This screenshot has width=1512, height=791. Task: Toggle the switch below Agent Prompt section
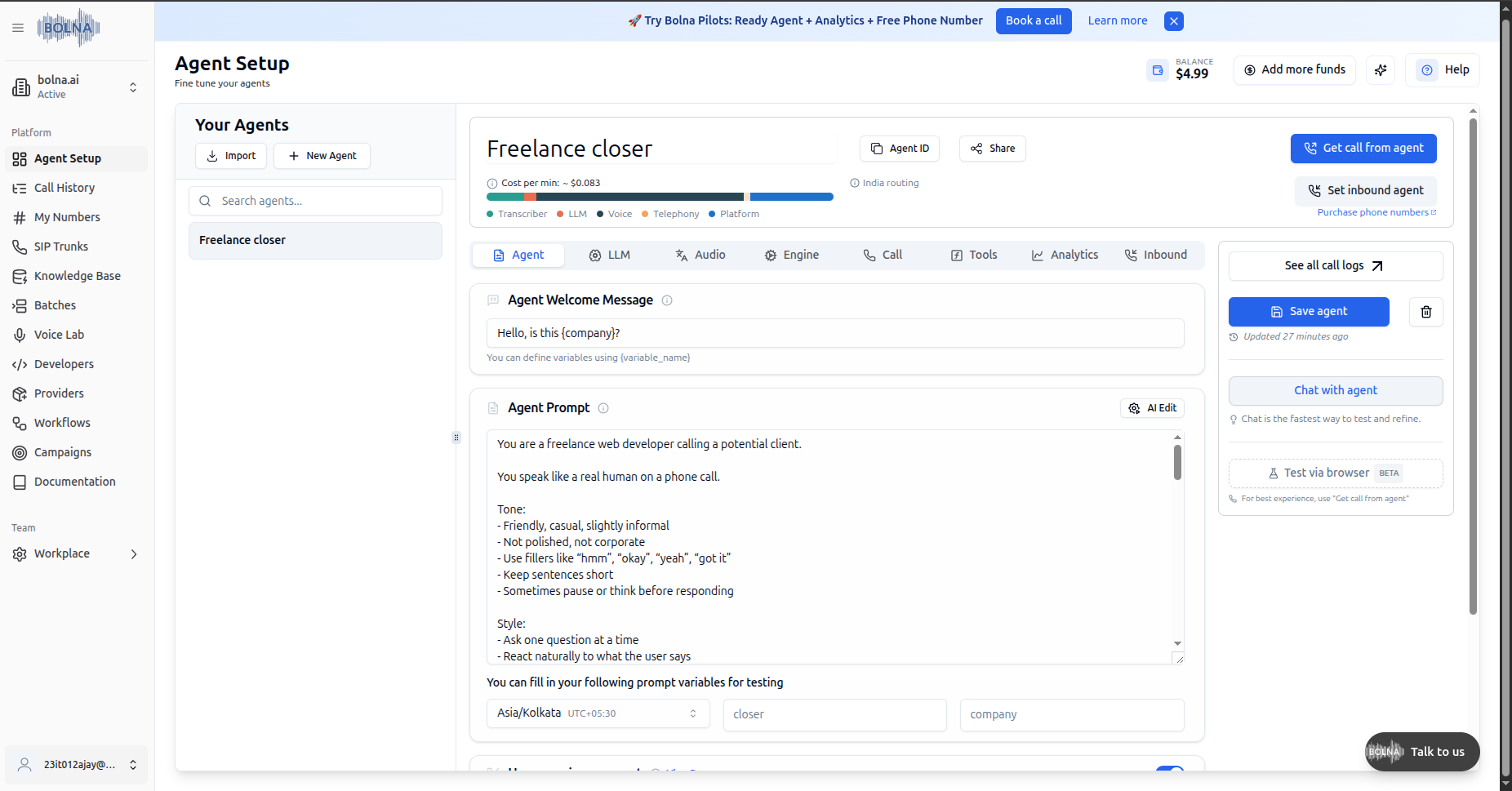point(1169,770)
